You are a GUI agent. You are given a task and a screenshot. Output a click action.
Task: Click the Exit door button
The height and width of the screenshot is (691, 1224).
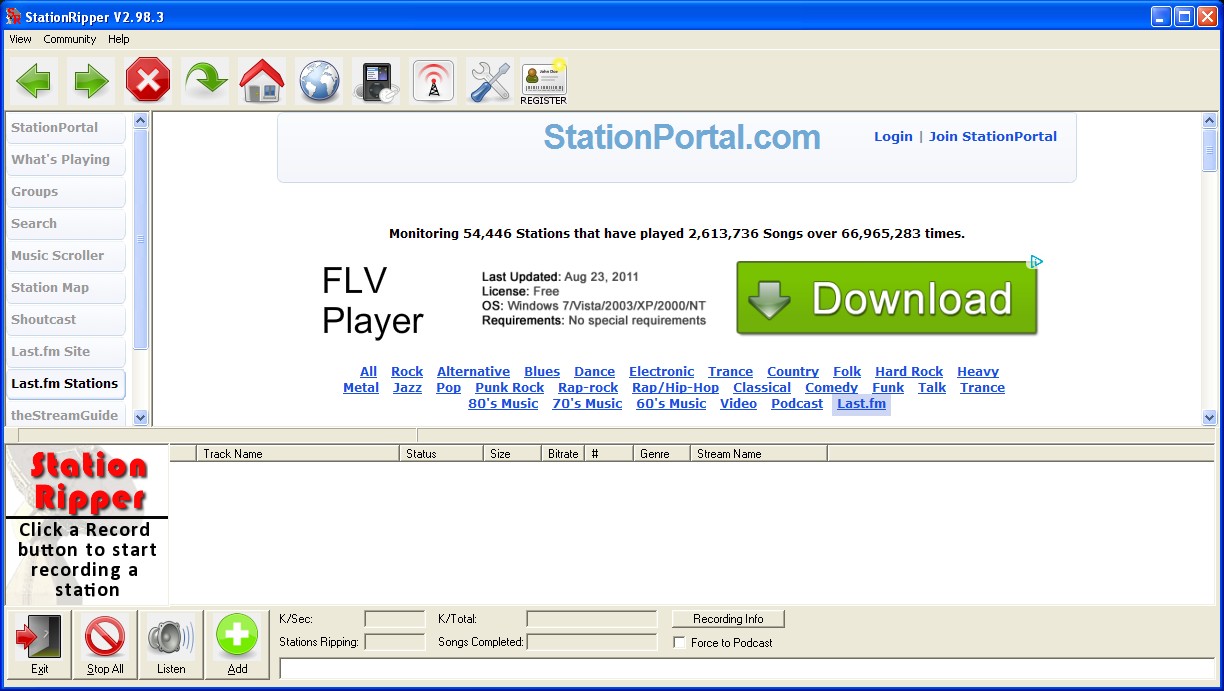click(x=39, y=645)
